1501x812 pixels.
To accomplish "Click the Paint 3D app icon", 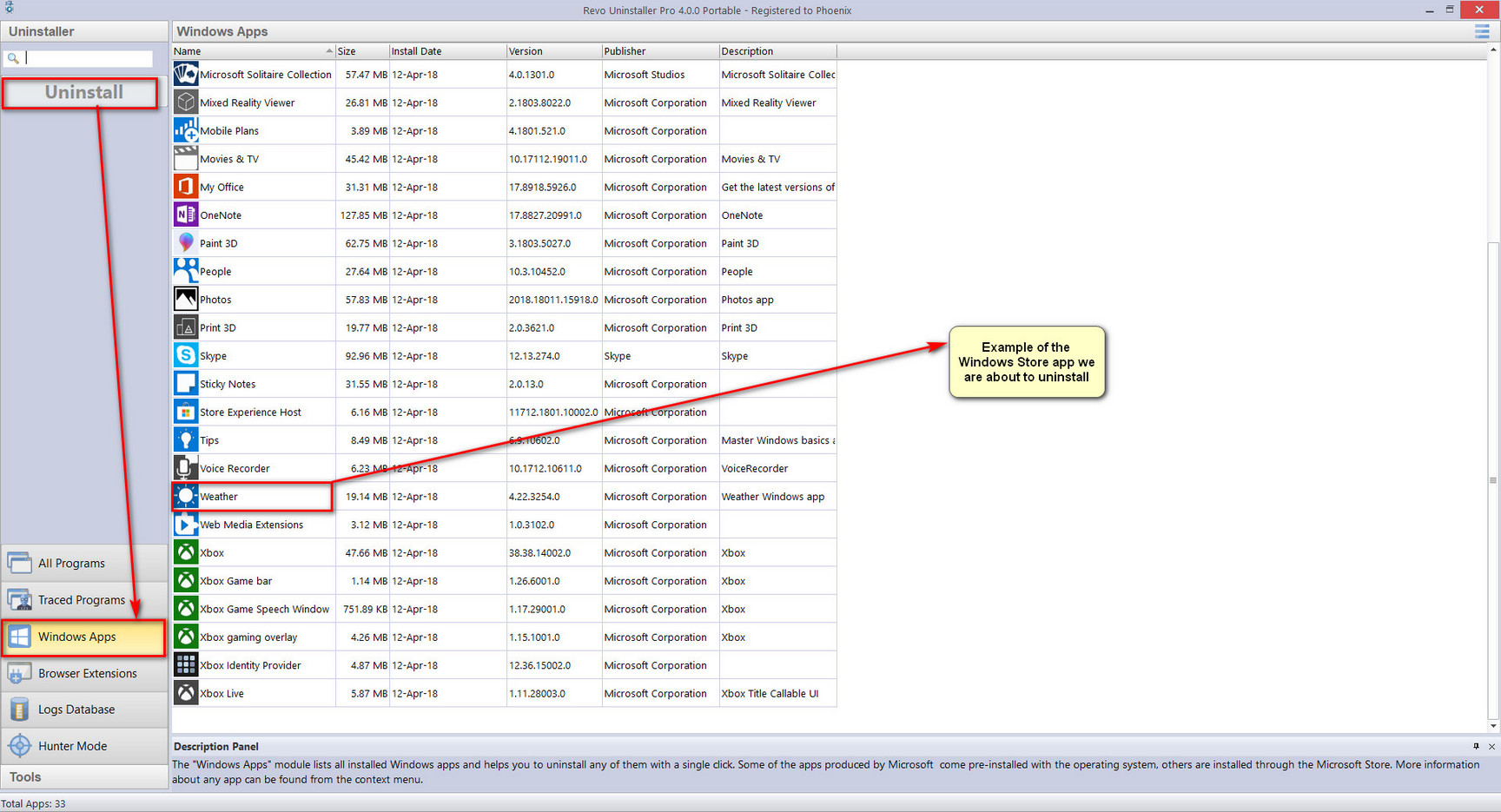I will (186, 243).
